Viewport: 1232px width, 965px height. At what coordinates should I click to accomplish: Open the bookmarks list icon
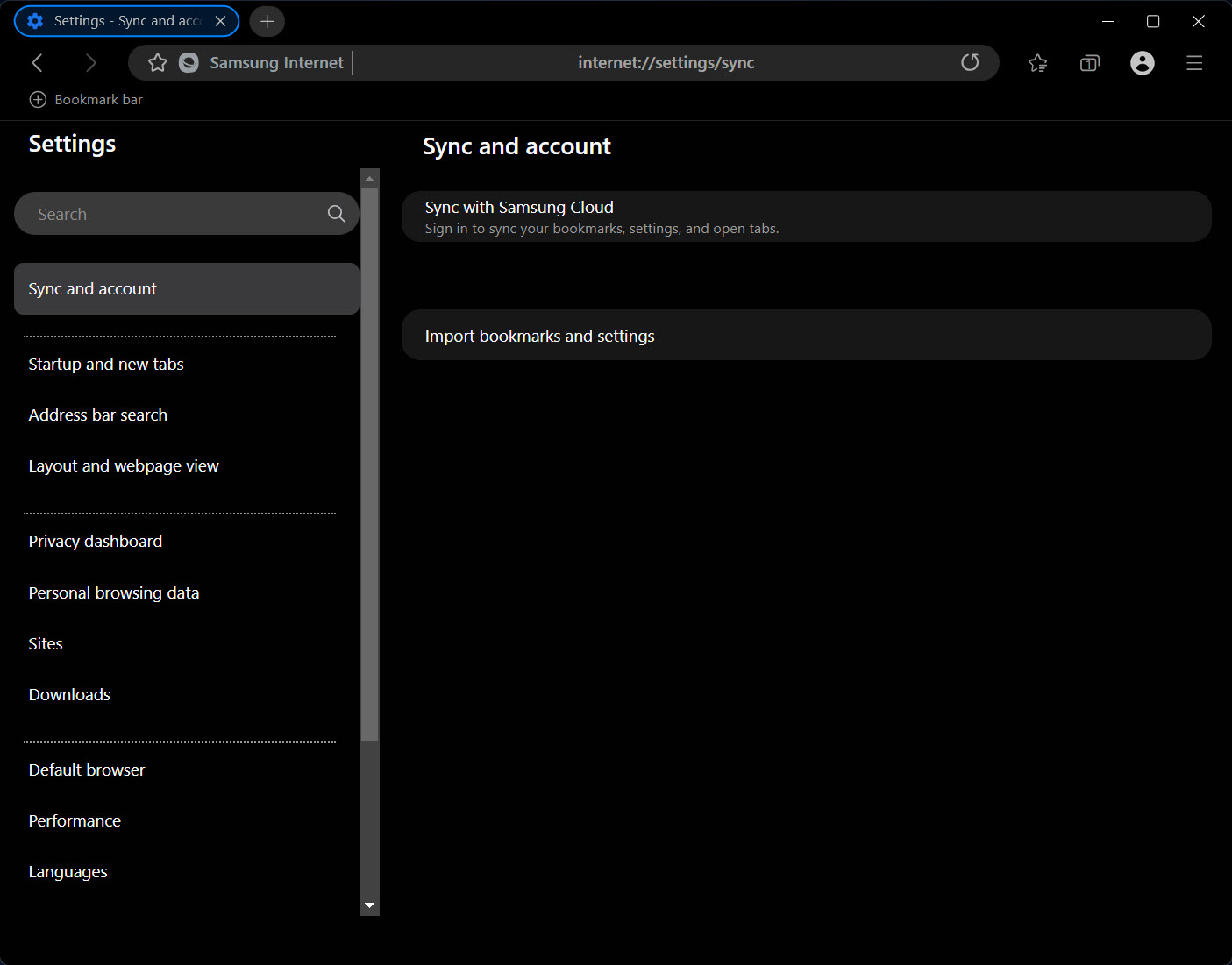1037,63
